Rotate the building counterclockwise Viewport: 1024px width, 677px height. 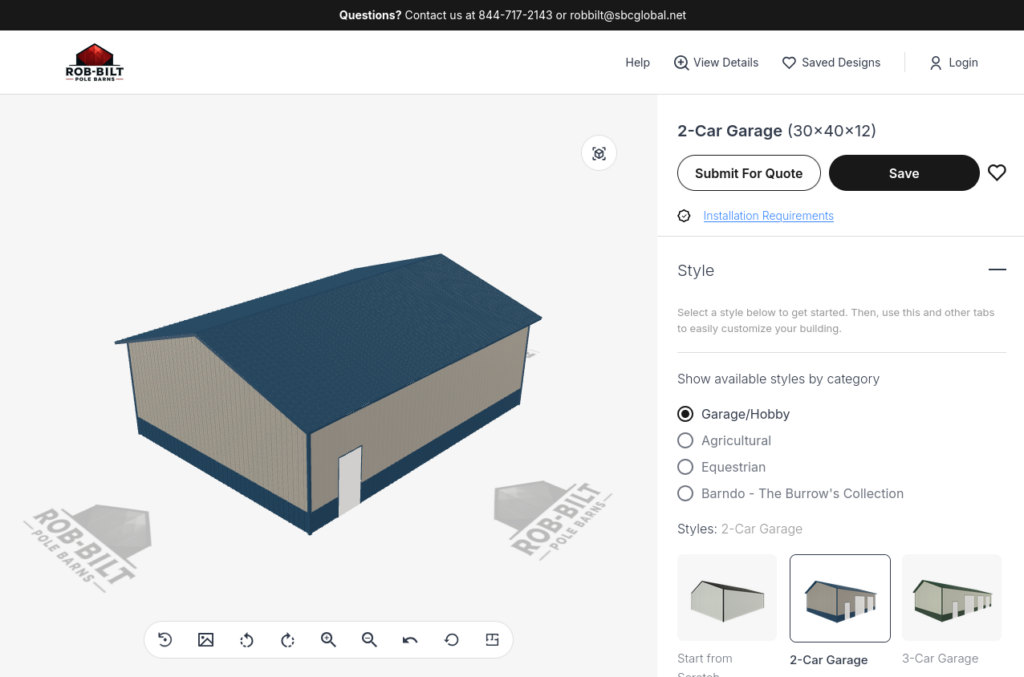point(247,640)
